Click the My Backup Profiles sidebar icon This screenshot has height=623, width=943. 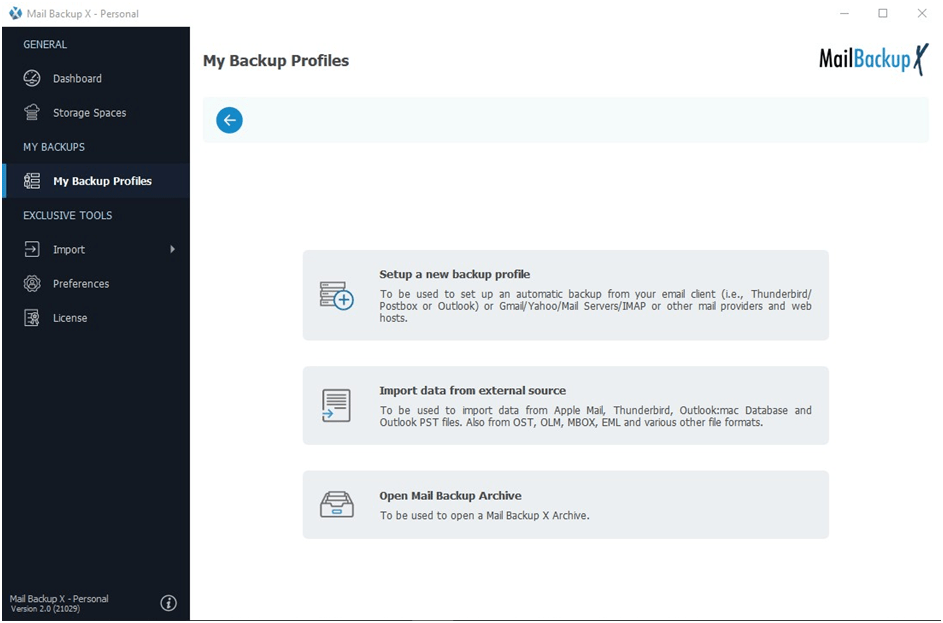(31, 181)
